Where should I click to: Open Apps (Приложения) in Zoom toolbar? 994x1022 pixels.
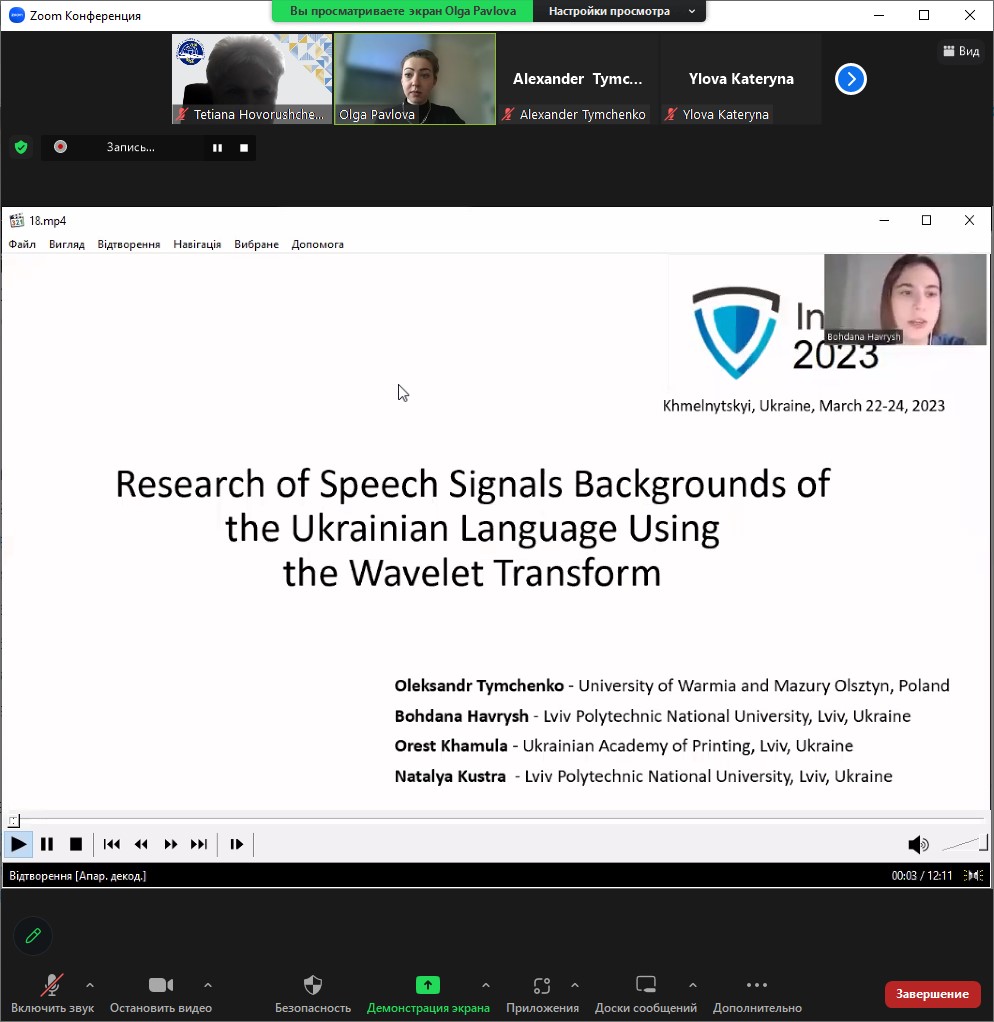[x=542, y=985]
